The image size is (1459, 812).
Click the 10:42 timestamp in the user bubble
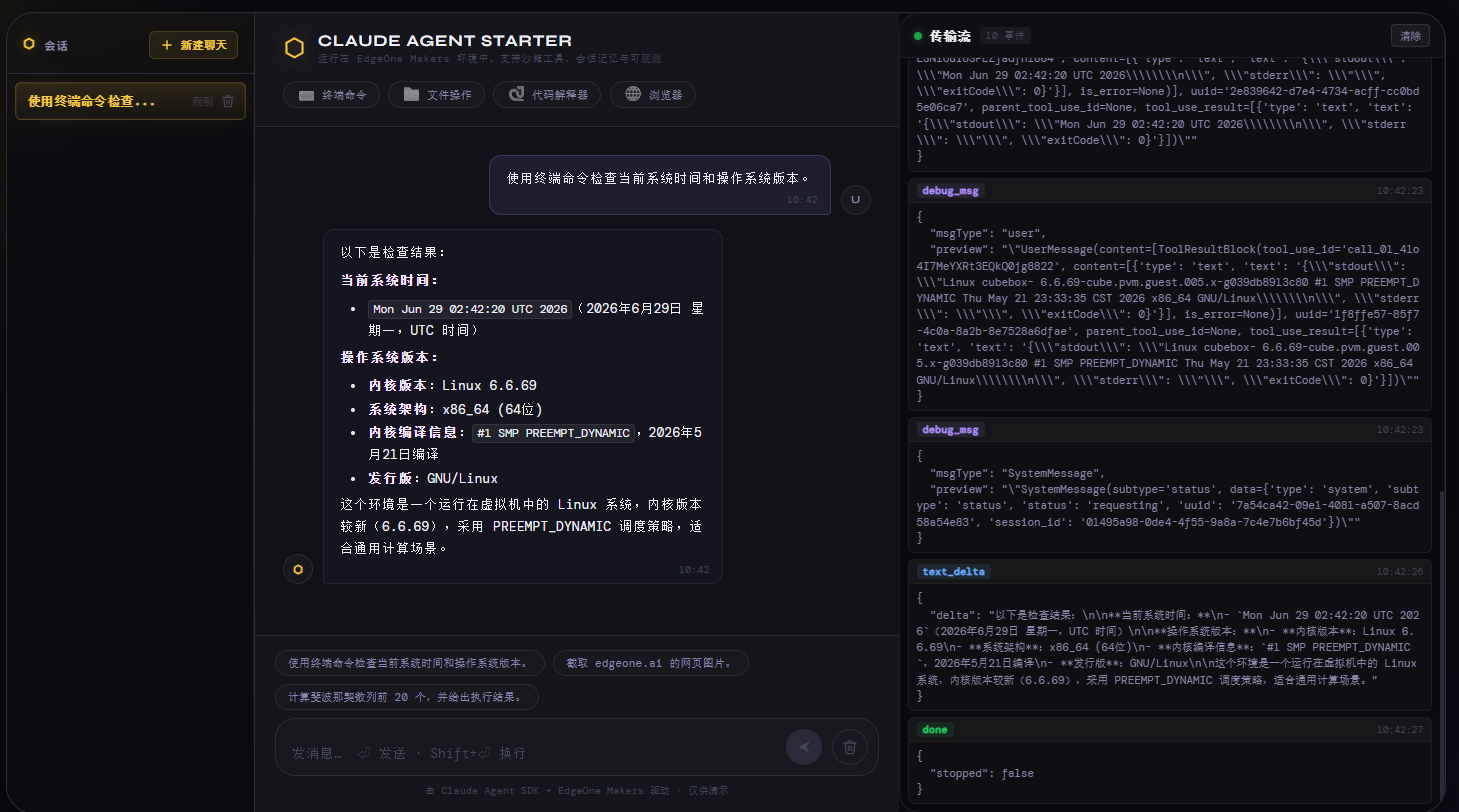click(x=802, y=200)
